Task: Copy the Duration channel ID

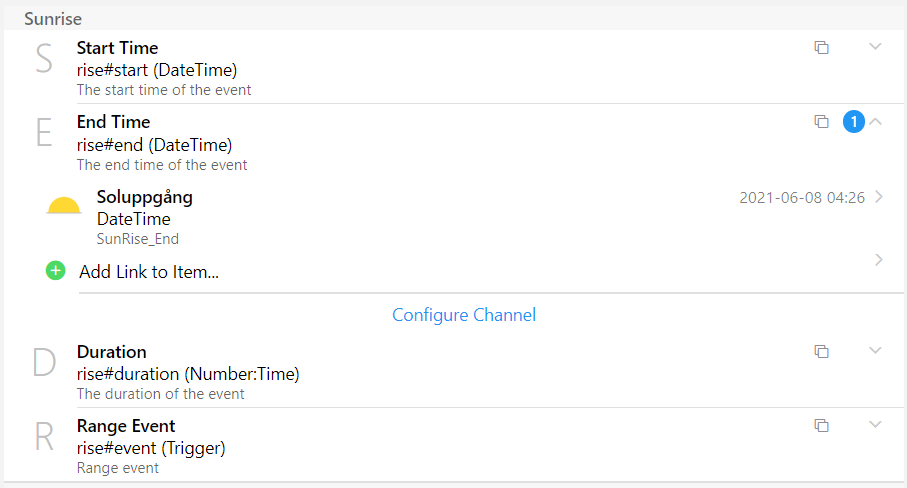Action: 821,352
